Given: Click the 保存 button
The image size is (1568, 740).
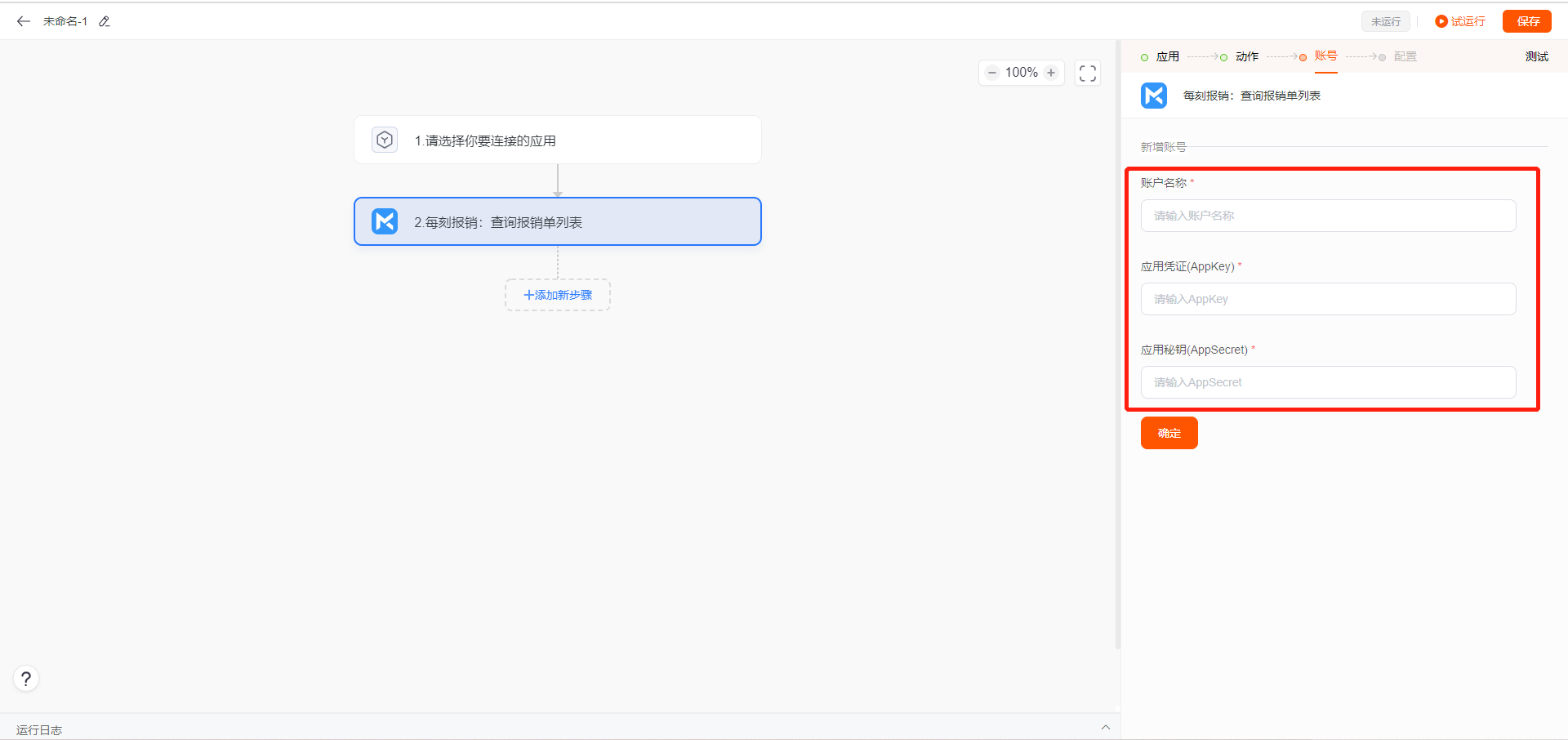Looking at the screenshot, I should click(x=1527, y=21).
